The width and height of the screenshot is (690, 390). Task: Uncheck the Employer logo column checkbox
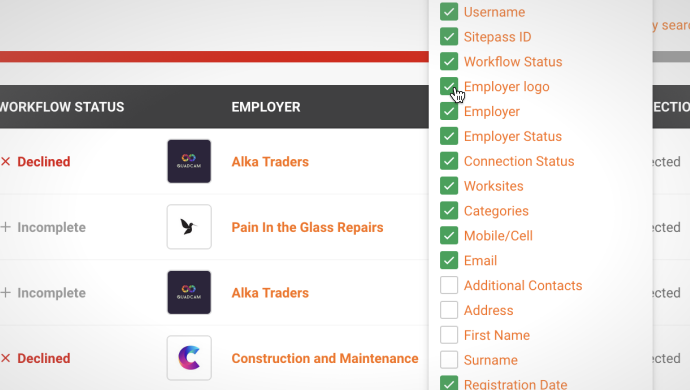coord(449,86)
